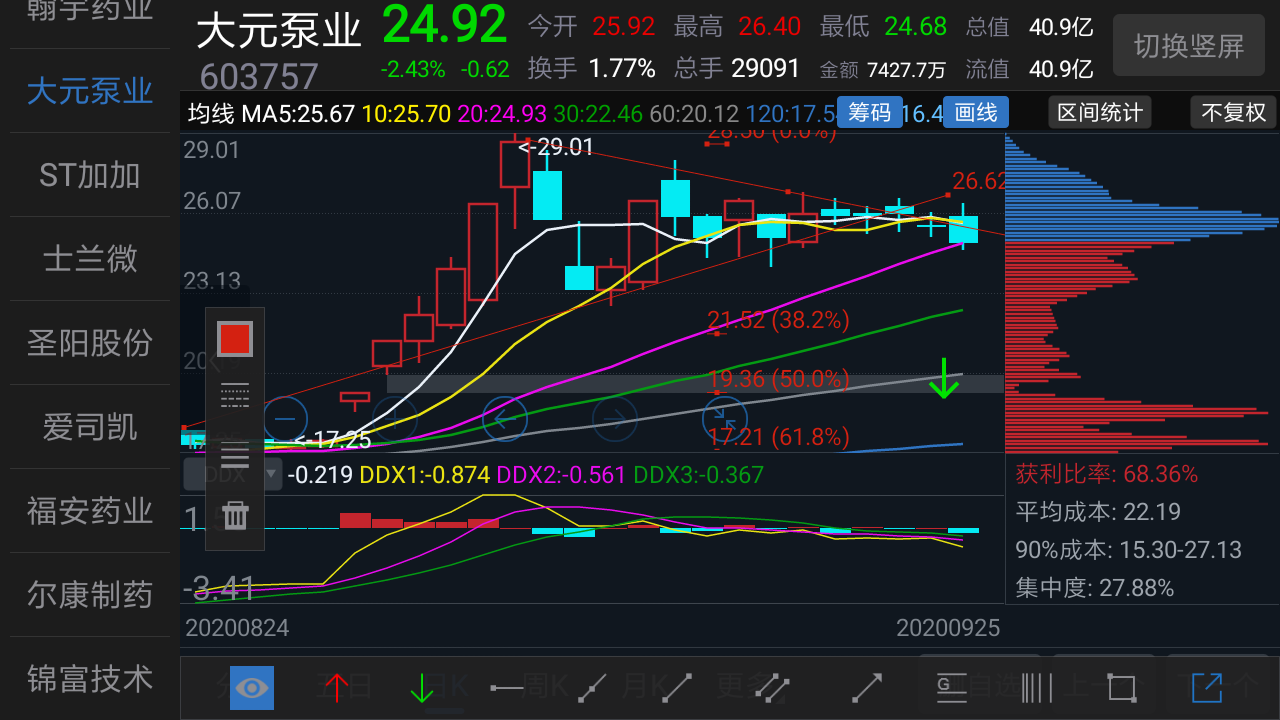Select 翰宇药业 in stock list
This screenshot has width=1280, height=720.
pos(90,12)
